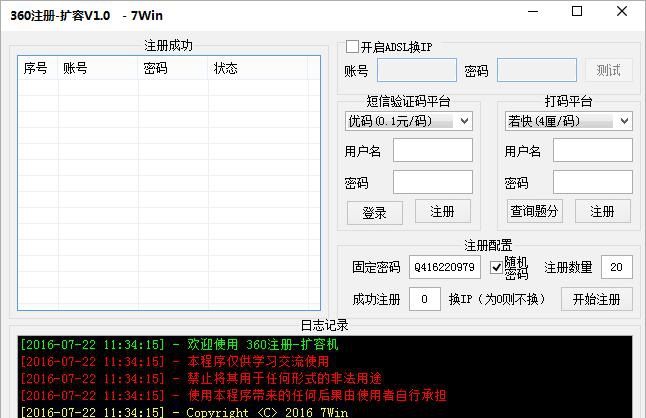Click the 注册数量 field showing 20

616,267
